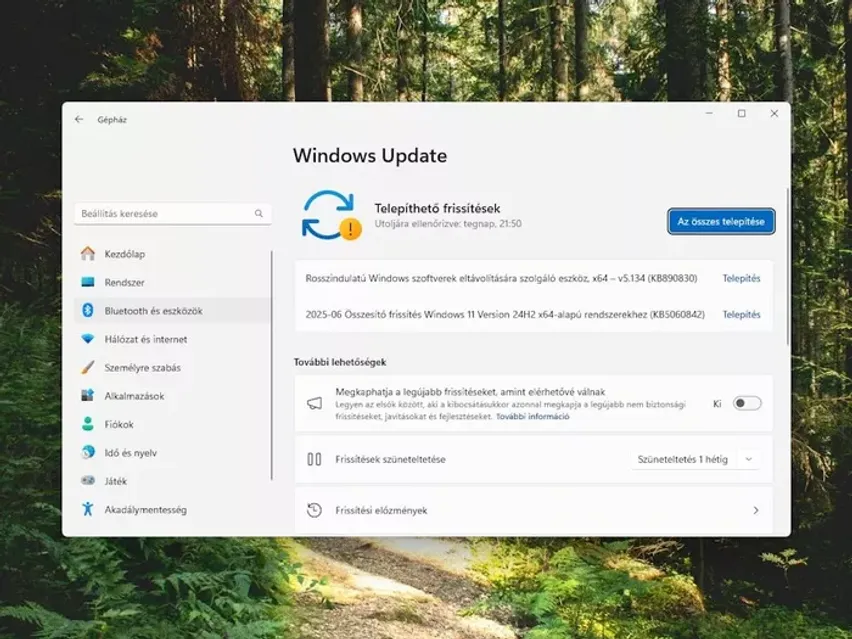This screenshot has width=852, height=639.
Task: Click the Utoljára ellenőrizve: tegnap, 21:50 text
Action: click(x=448, y=223)
